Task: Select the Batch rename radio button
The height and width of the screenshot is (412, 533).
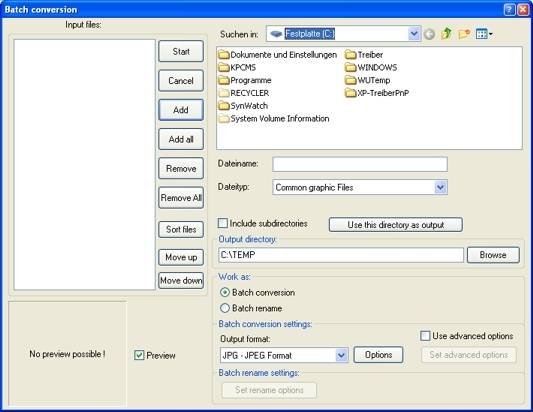Action: 225,308
